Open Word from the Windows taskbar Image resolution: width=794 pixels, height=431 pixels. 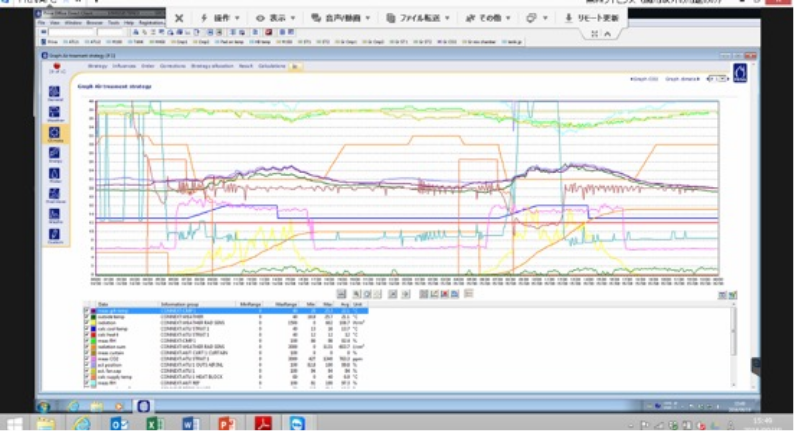(190, 423)
